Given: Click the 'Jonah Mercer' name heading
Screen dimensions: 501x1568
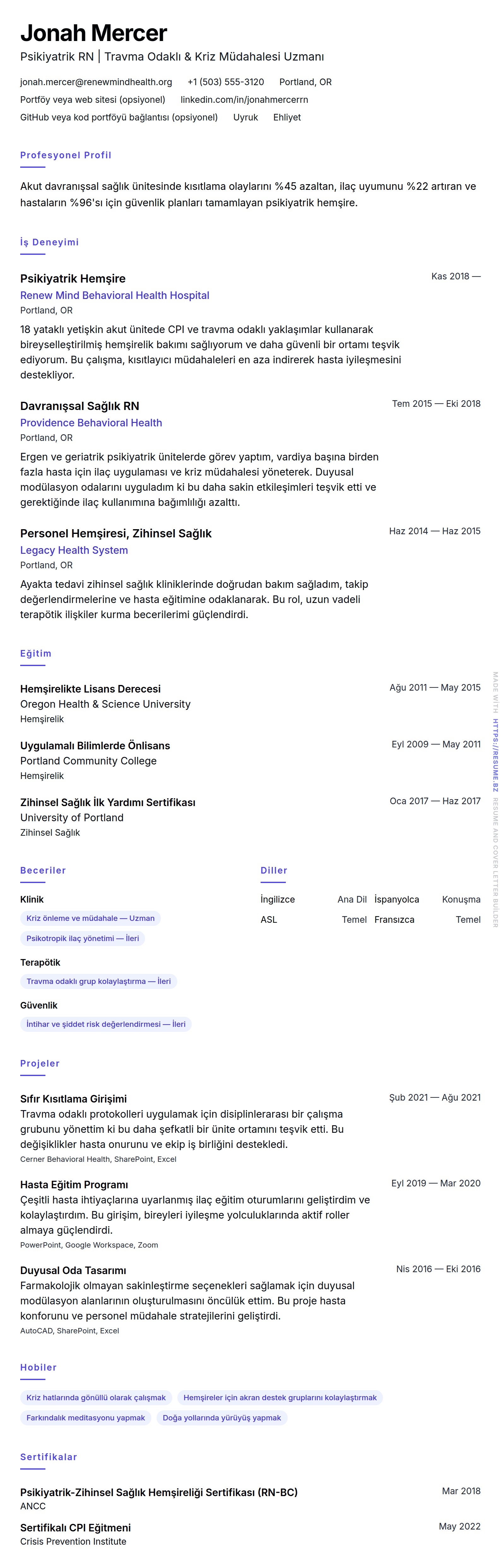Looking at the screenshot, I should point(93,33).
